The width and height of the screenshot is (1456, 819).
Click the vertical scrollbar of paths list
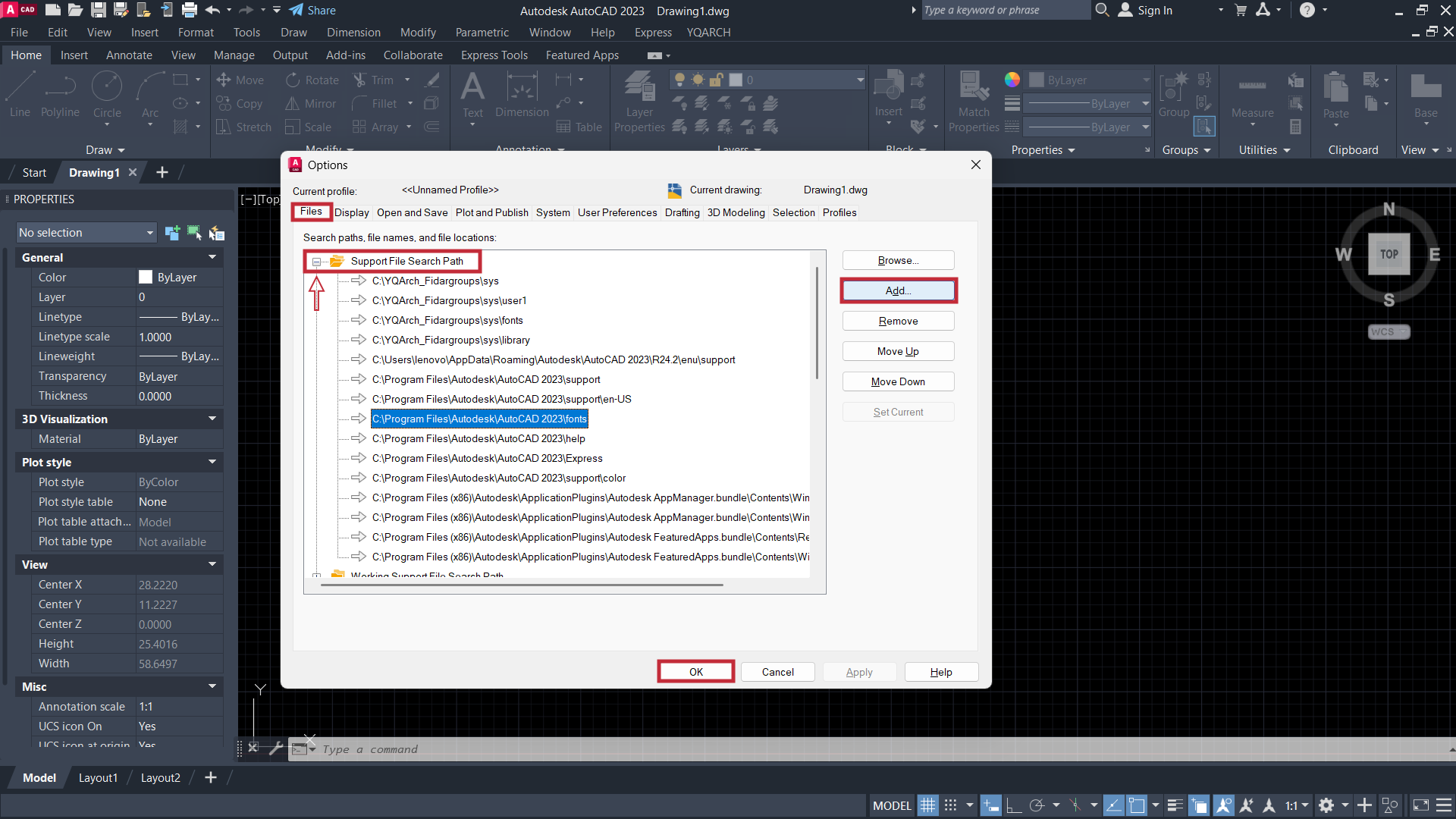point(817,323)
